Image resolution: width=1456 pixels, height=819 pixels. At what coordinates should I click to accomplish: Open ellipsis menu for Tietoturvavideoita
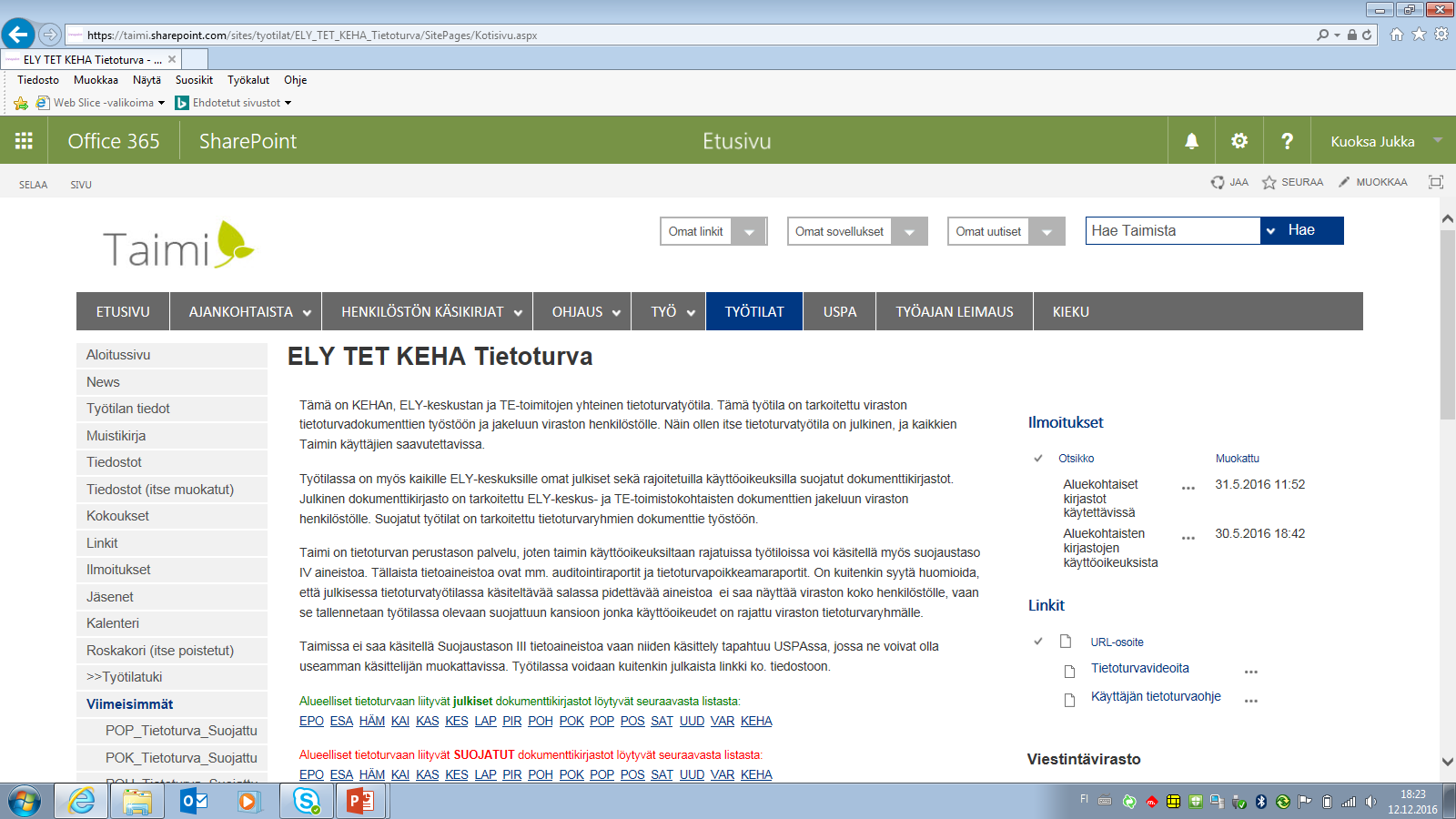tap(1251, 672)
